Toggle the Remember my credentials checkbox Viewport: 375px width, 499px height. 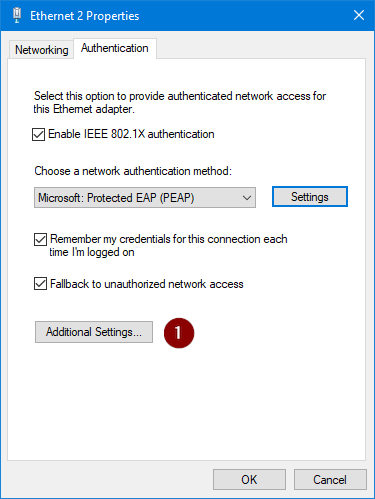click(x=40, y=239)
